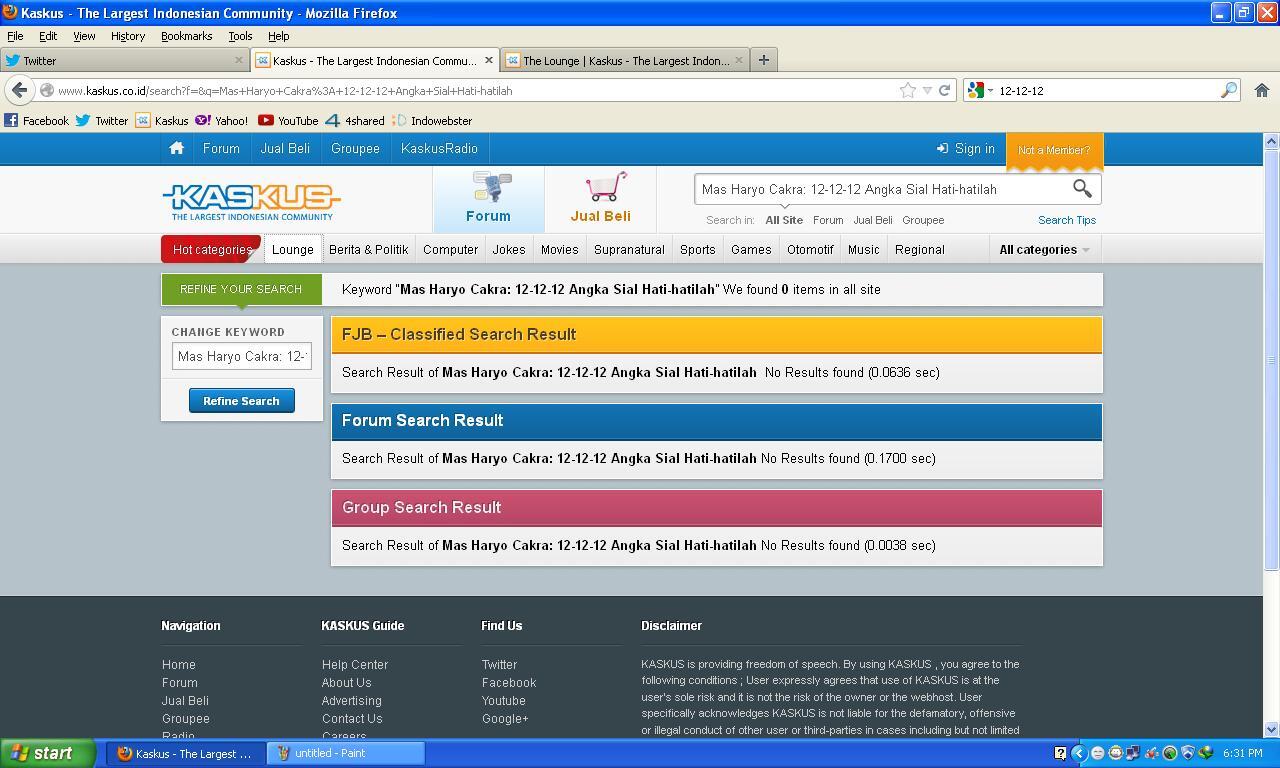Click KaskusRadio in top navigation
The image size is (1280, 768).
(439, 148)
